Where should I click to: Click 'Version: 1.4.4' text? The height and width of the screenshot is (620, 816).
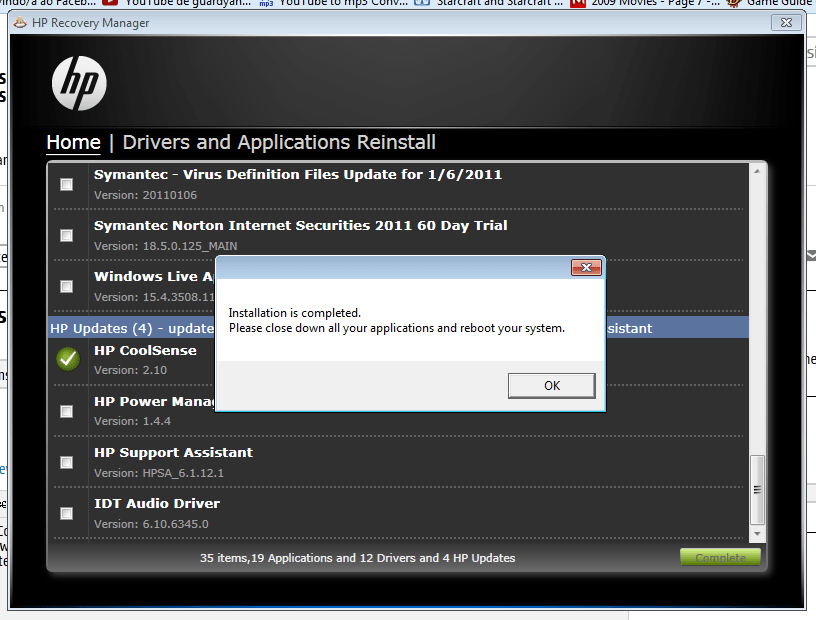click(x=132, y=421)
